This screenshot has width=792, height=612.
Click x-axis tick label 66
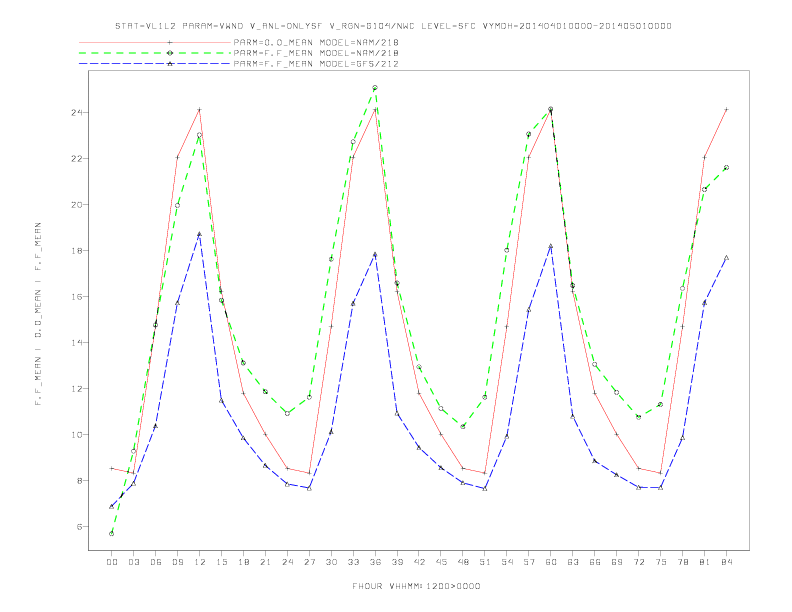pos(595,562)
